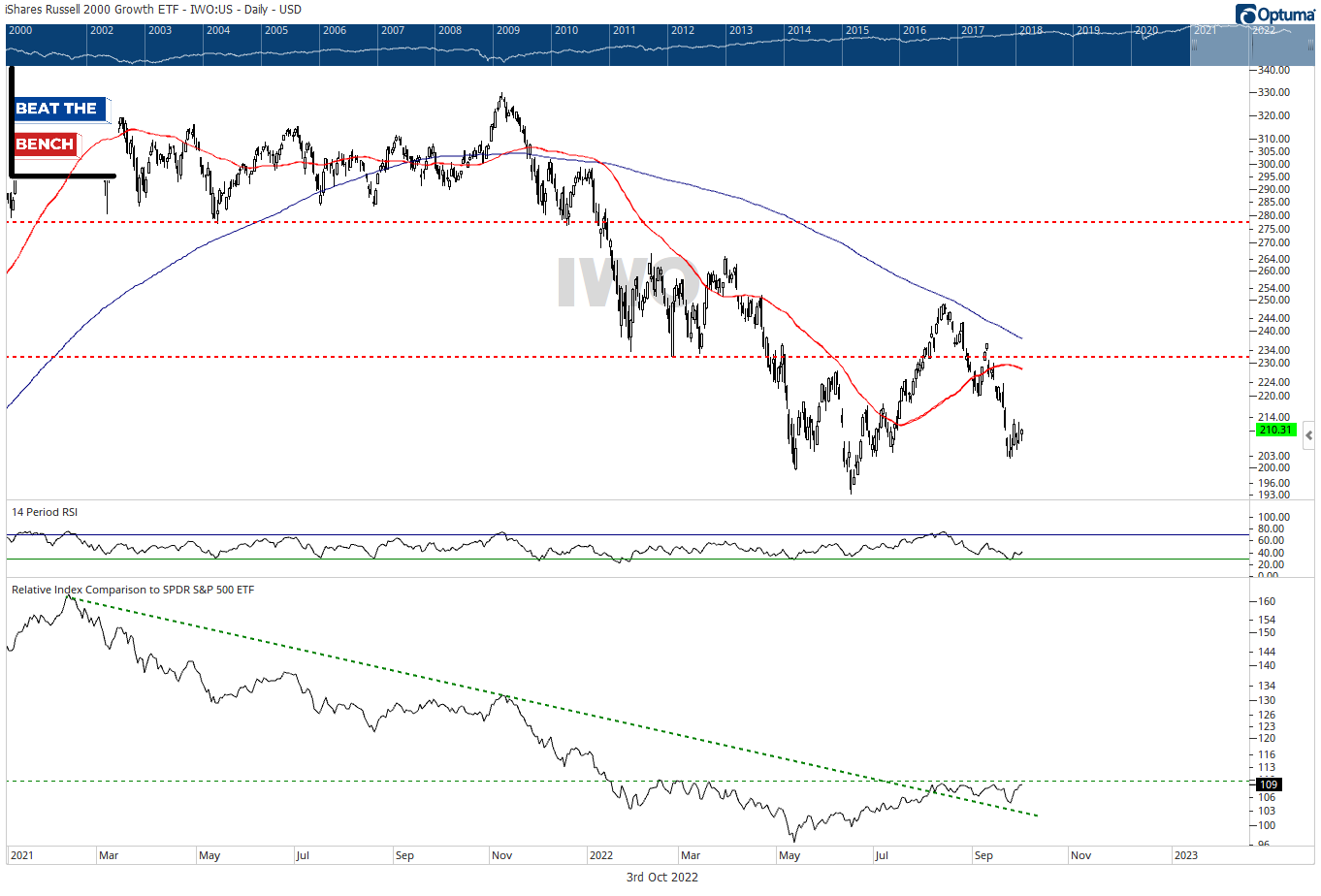Image resolution: width=1321 pixels, height=896 pixels.
Task: Click the 2005 year in the navigator bar
Action: (290, 45)
